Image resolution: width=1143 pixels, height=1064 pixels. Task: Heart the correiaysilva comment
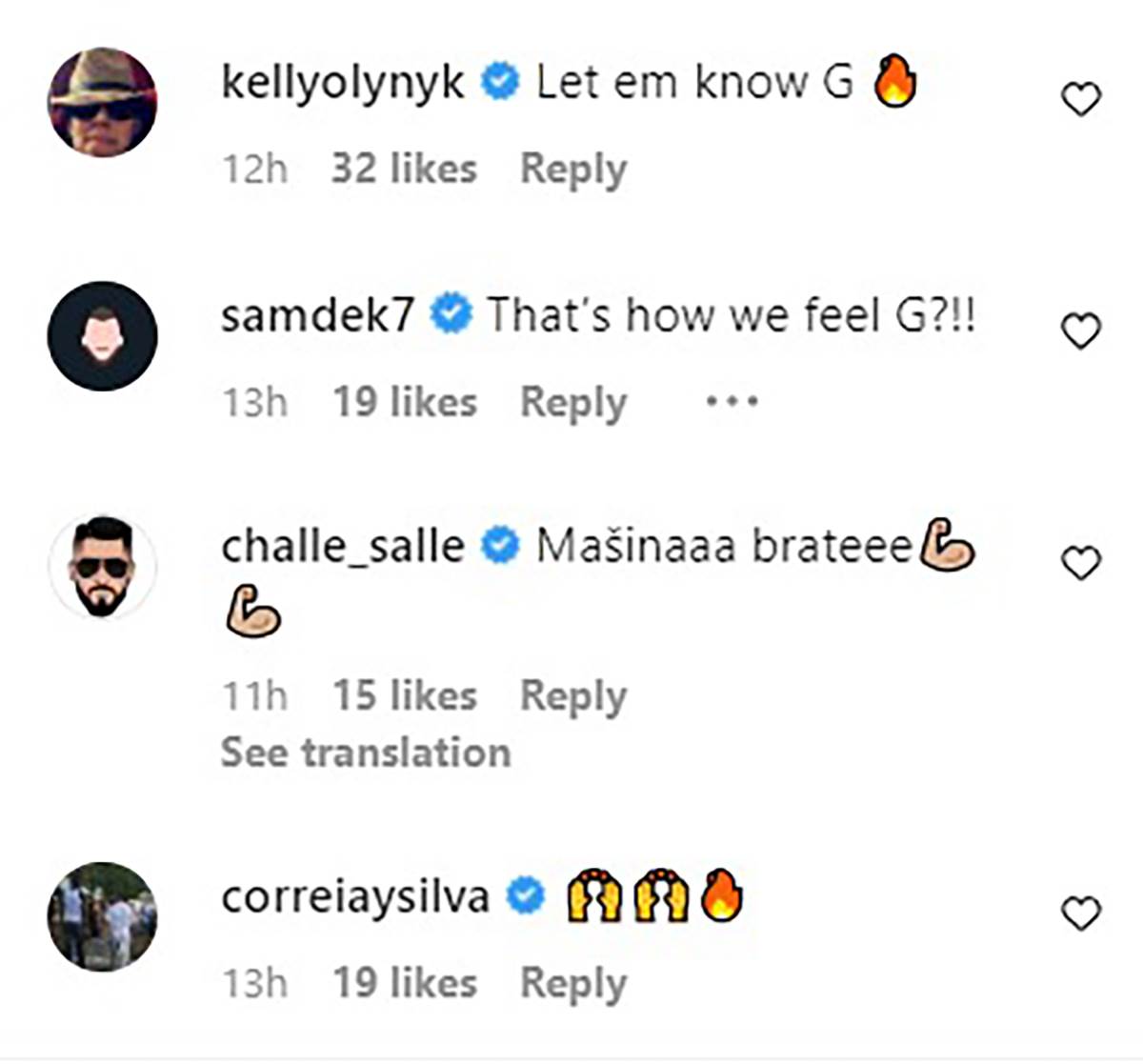click(x=1080, y=913)
